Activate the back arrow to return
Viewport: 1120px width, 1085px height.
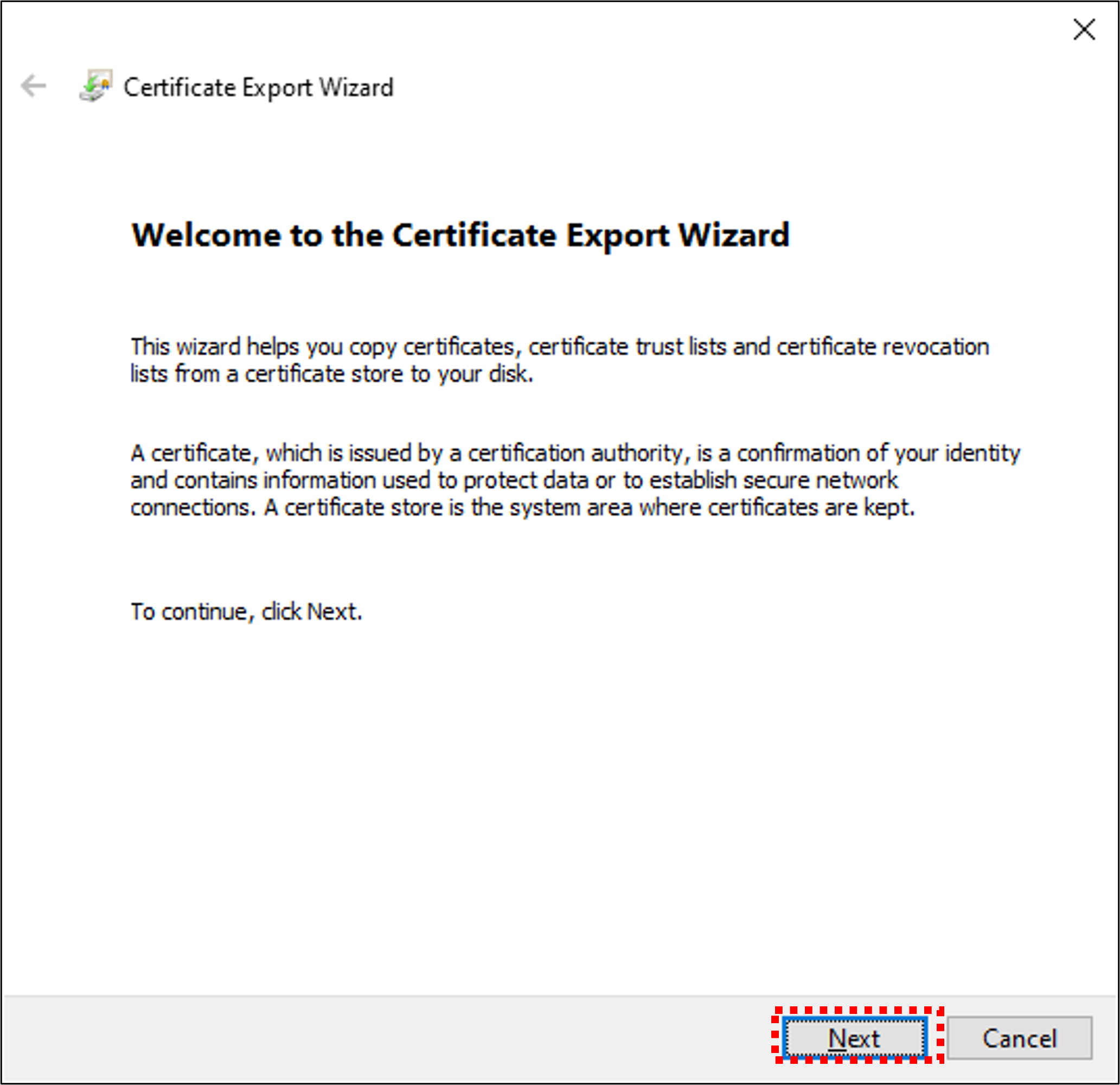33,87
